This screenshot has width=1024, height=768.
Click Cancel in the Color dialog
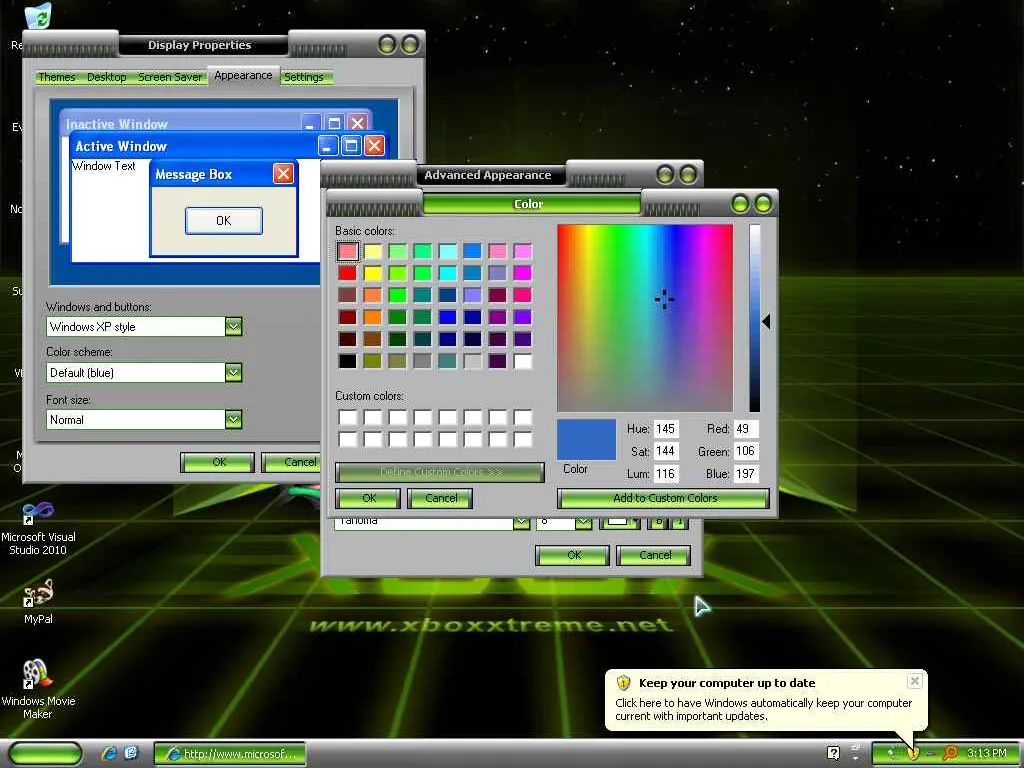[x=440, y=498]
